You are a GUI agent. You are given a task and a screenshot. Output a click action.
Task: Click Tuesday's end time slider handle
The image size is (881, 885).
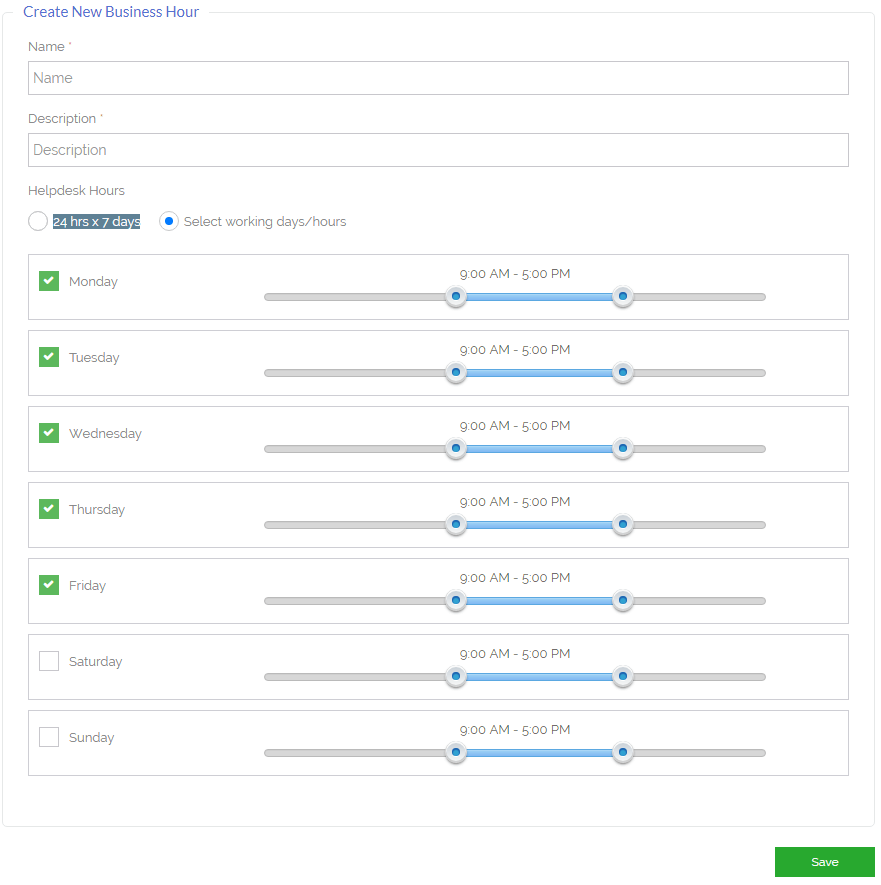pyautogui.click(x=623, y=373)
